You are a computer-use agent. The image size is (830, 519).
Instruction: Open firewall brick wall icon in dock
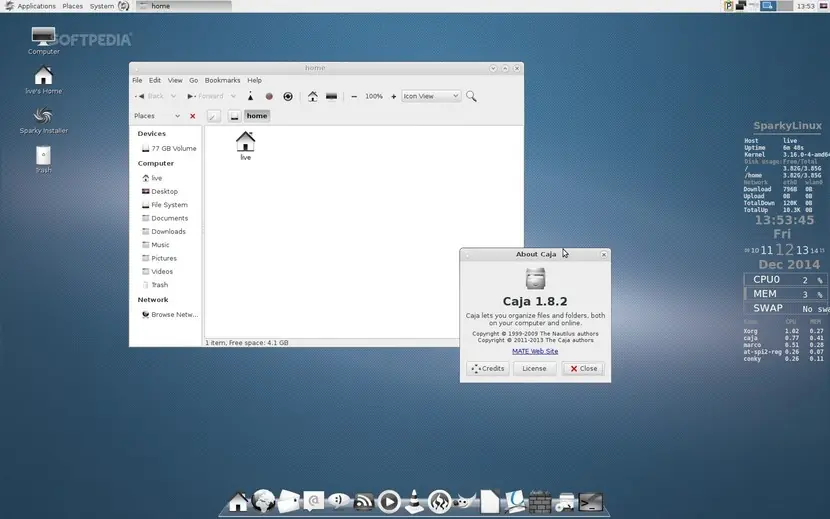(x=540, y=502)
